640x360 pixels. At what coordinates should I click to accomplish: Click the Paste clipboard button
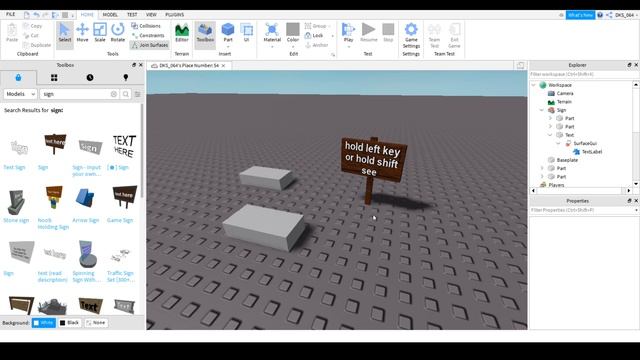point(12,33)
